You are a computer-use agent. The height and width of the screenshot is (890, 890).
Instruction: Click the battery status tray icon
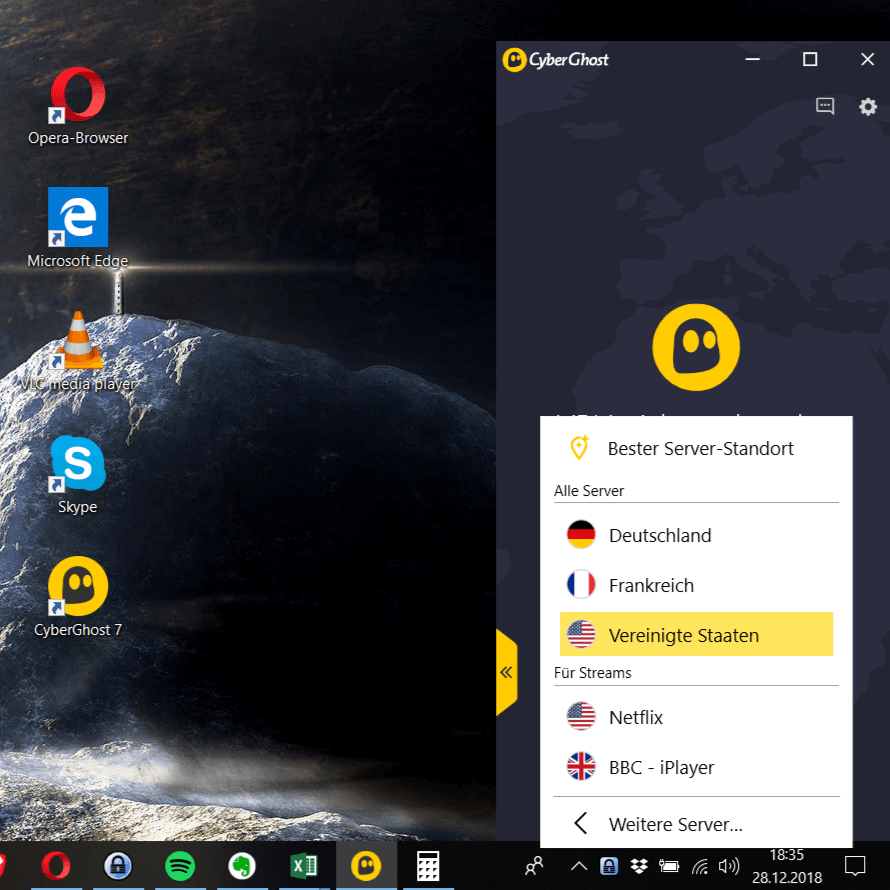pyautogui.click(x=669, y=866)
